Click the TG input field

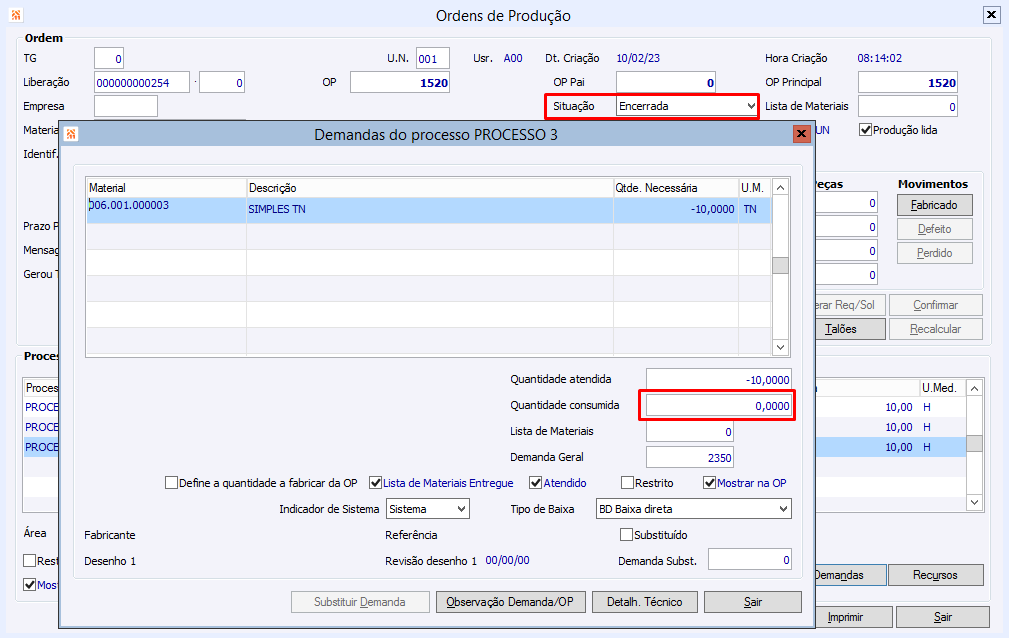pyautogui.click(x=109, y=59)
